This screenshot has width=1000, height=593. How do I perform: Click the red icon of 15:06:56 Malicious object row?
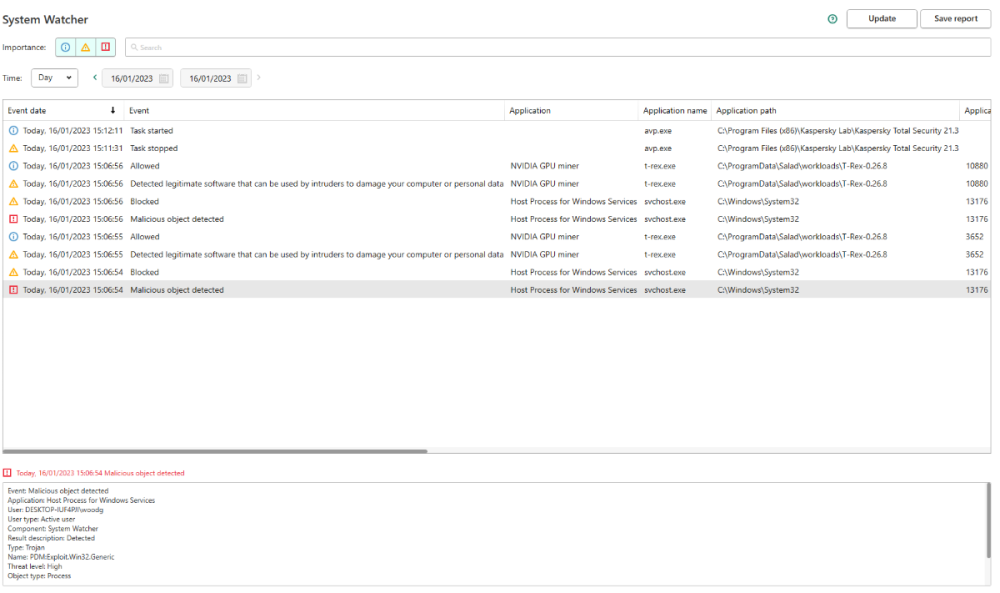click(x=13, y=219)
